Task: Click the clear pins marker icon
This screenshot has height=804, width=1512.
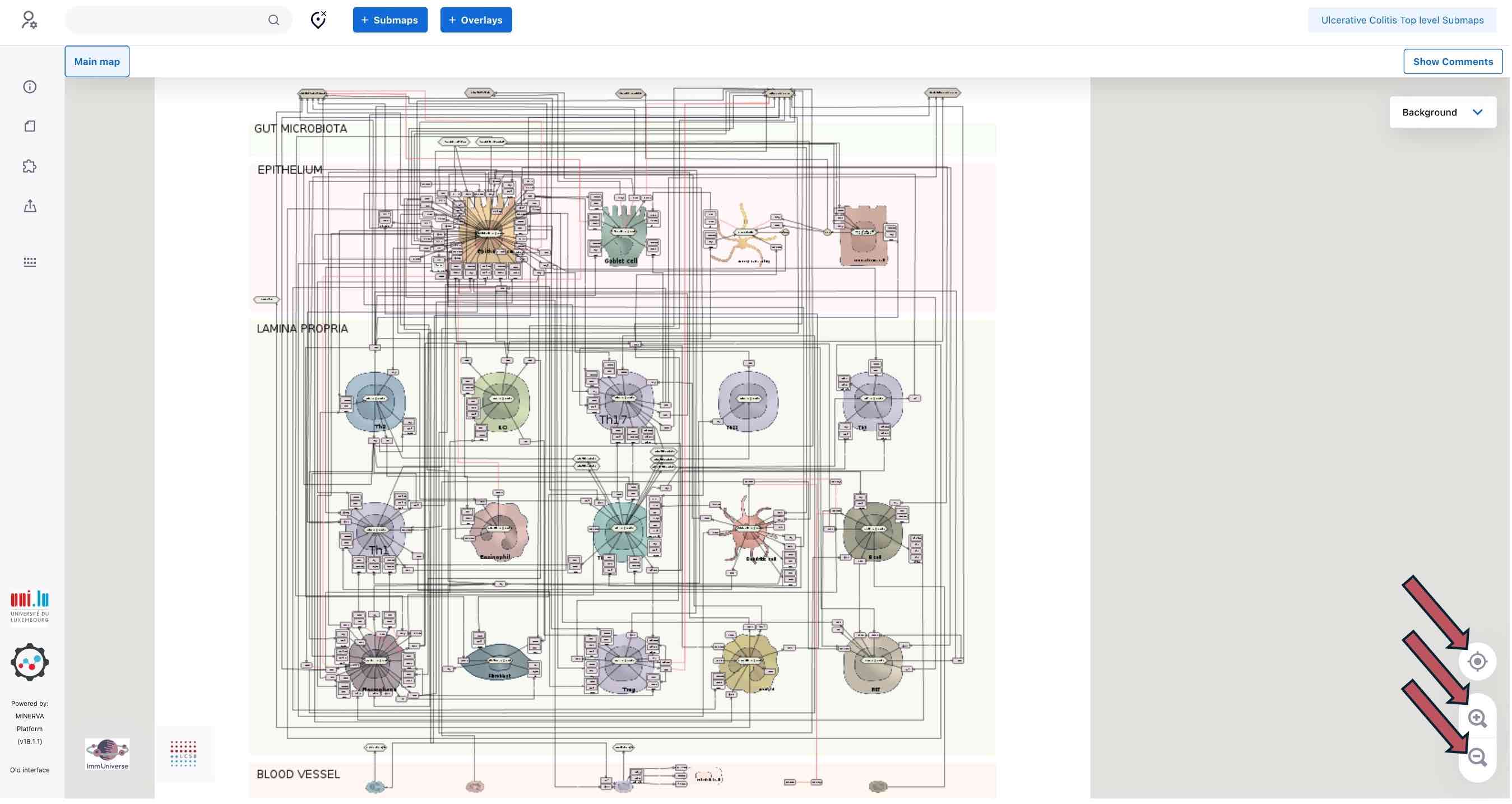Action: 318,20
